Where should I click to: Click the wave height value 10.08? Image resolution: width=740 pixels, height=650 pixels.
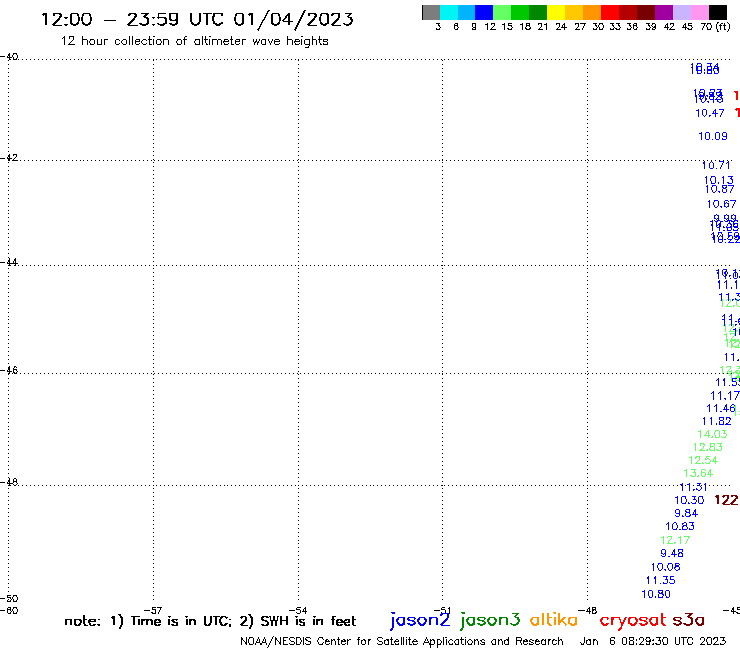click(665, 567)
